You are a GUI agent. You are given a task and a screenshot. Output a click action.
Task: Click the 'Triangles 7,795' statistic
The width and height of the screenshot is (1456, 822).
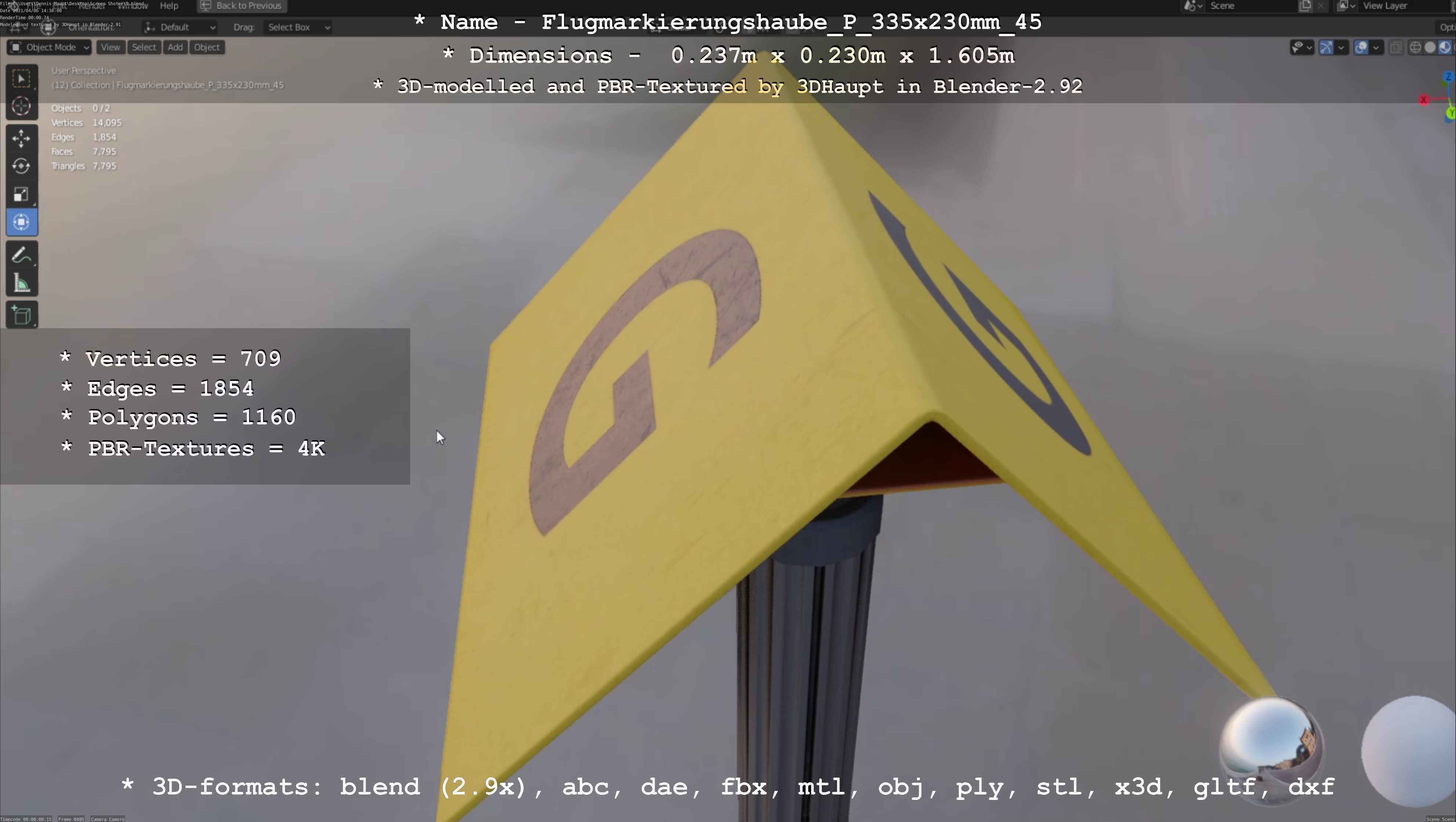[x=84, y=166]
